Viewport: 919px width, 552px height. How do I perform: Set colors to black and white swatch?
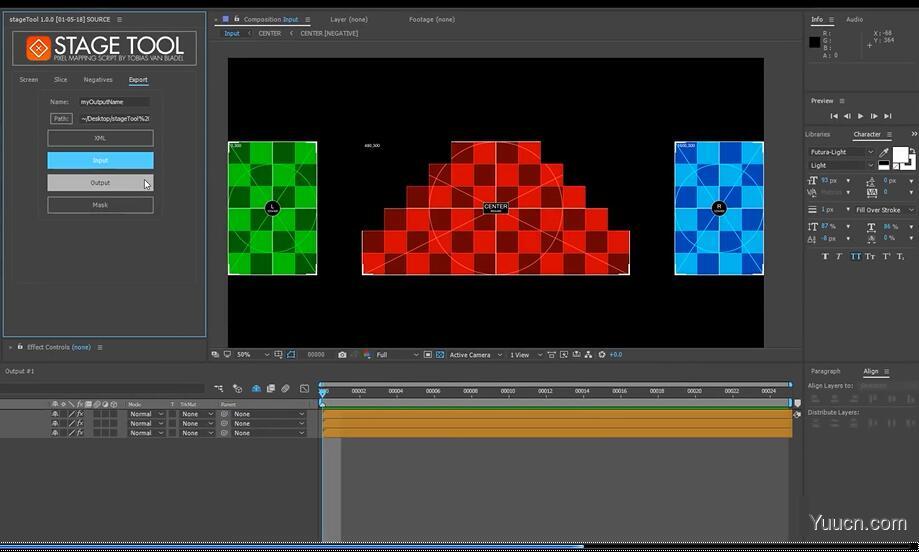point(883,165)
